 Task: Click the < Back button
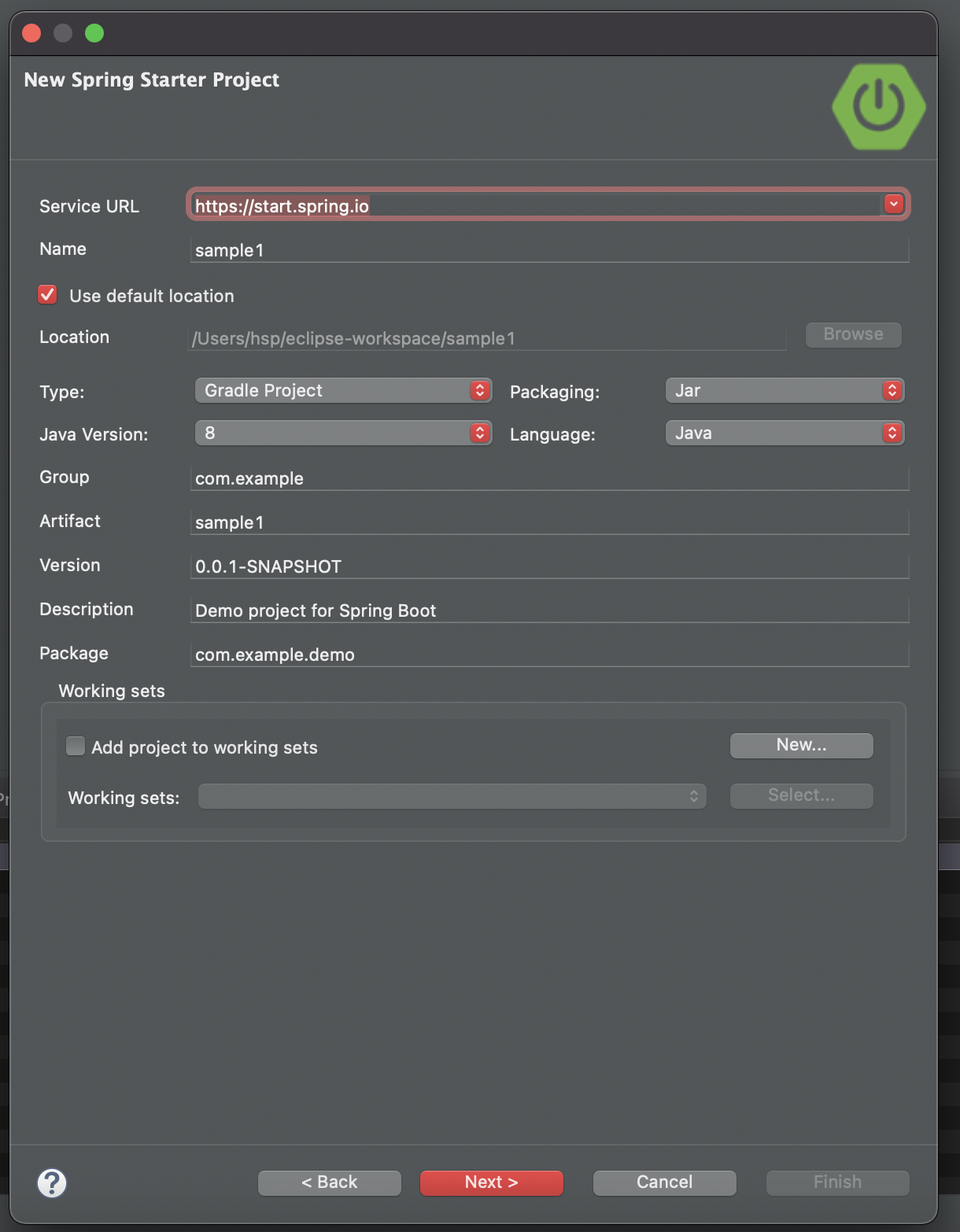click(329, 1182)
